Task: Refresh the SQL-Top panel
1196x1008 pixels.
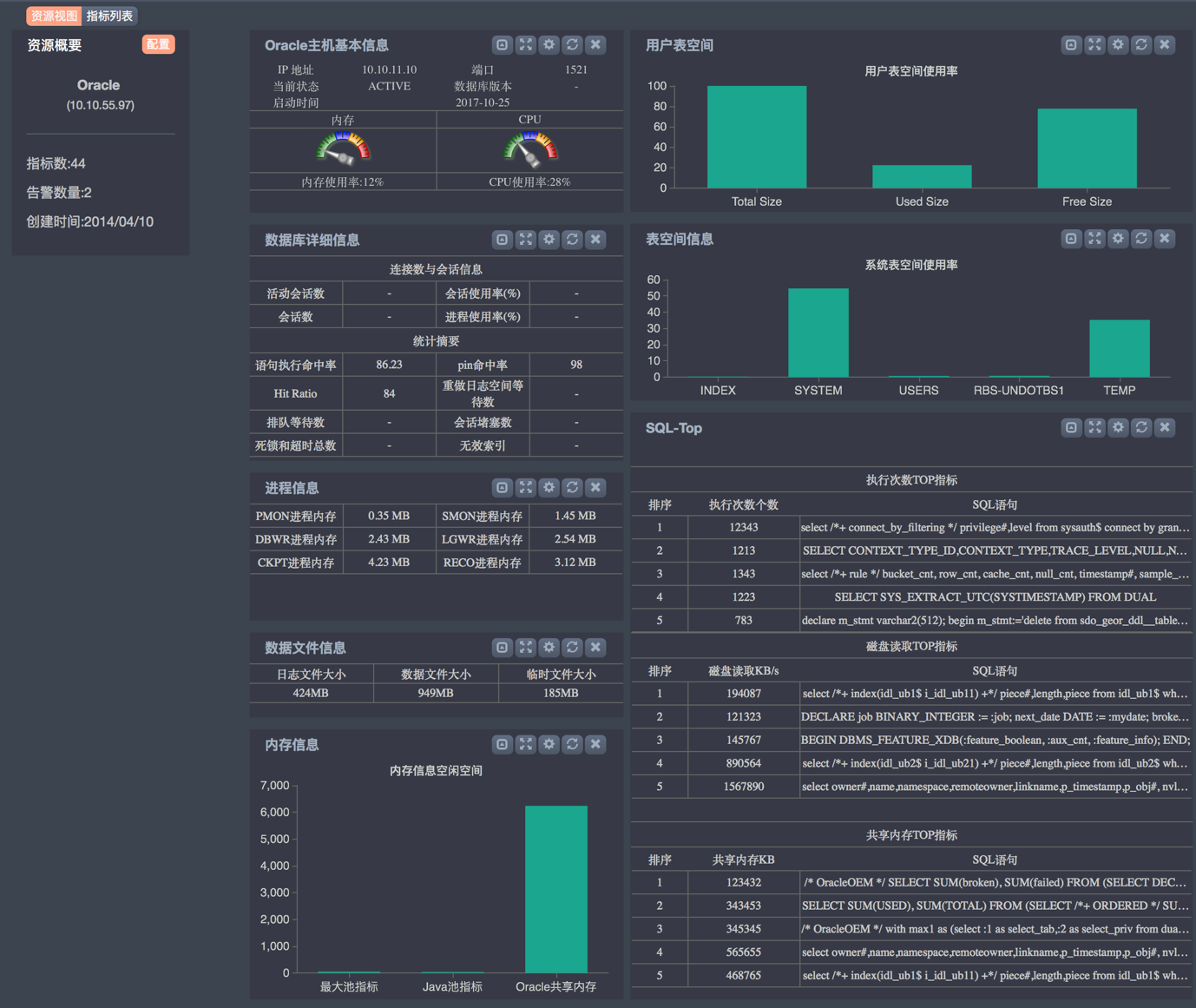Action: pos(1141,427)
